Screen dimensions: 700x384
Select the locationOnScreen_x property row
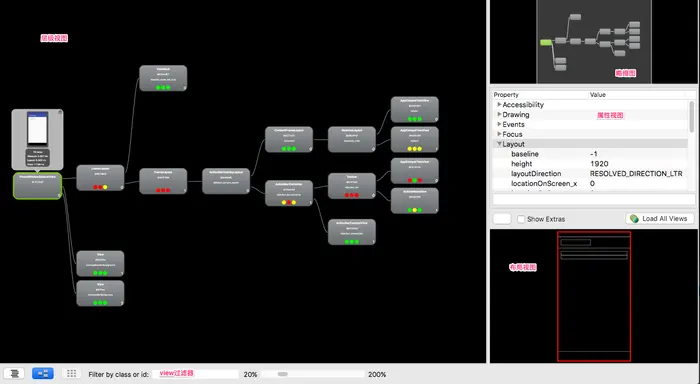[x=589, y=183]
